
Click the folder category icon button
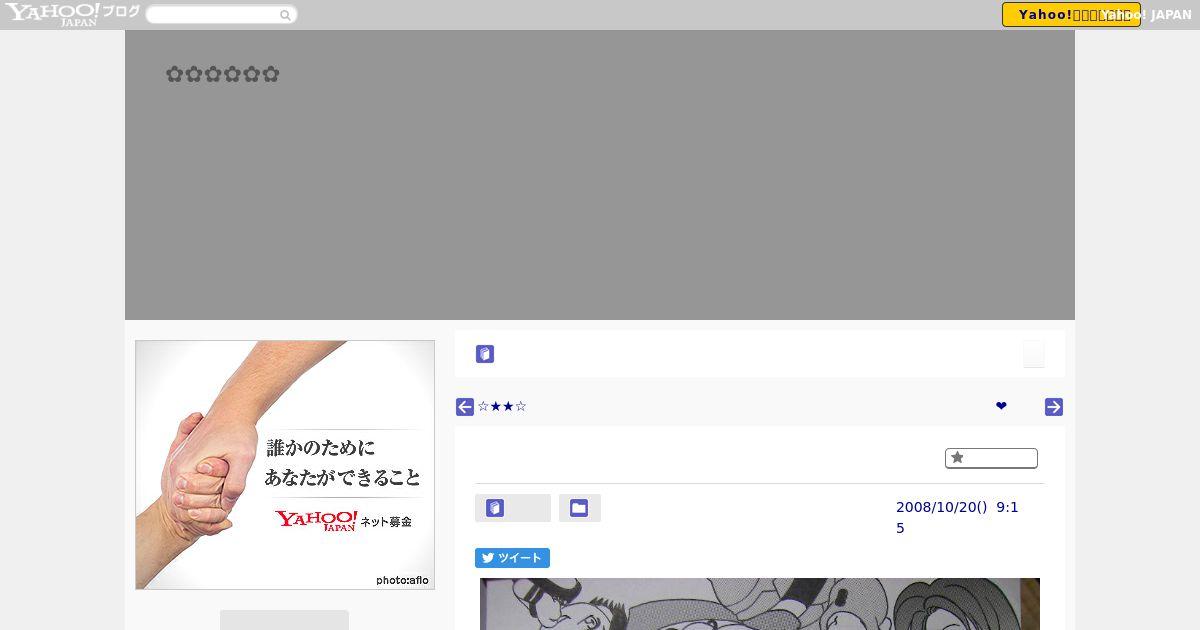point(580,508)
